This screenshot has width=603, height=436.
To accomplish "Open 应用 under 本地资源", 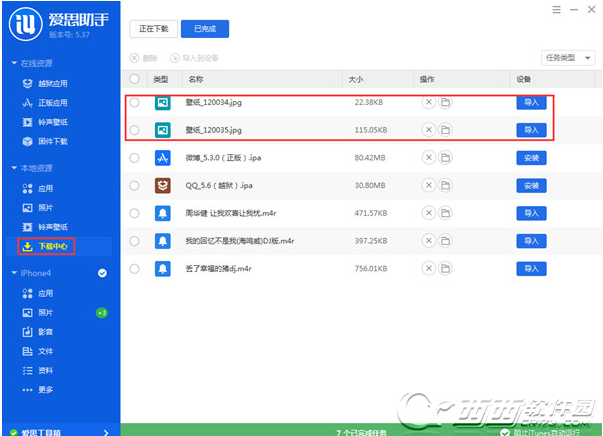I will click(x=38, y=188).
